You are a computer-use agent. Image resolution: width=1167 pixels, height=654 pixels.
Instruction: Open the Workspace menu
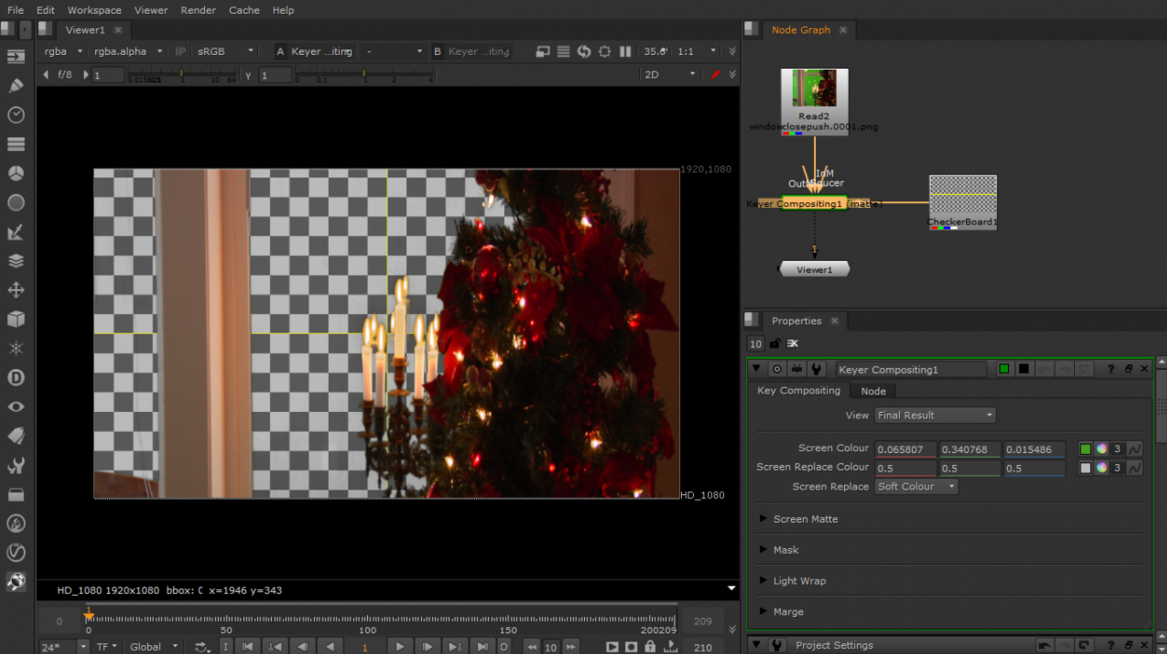[x=93, y=10]
